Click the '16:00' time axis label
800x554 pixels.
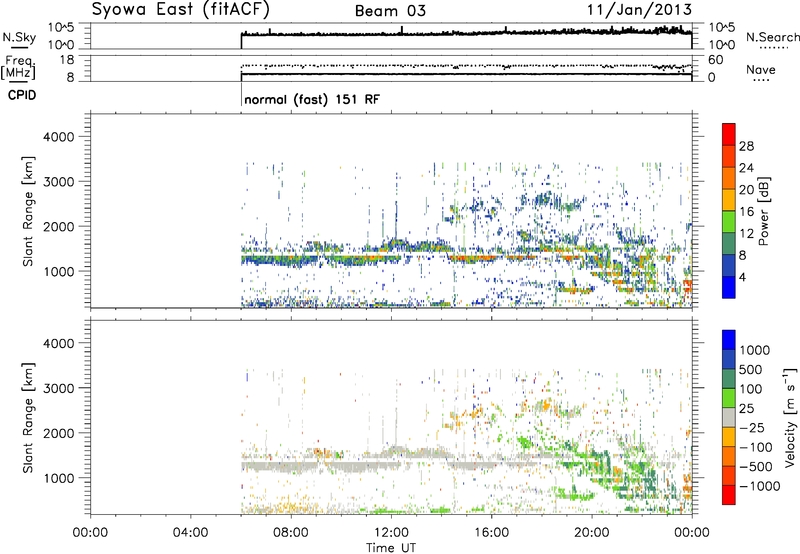click(x=491, y=533)
